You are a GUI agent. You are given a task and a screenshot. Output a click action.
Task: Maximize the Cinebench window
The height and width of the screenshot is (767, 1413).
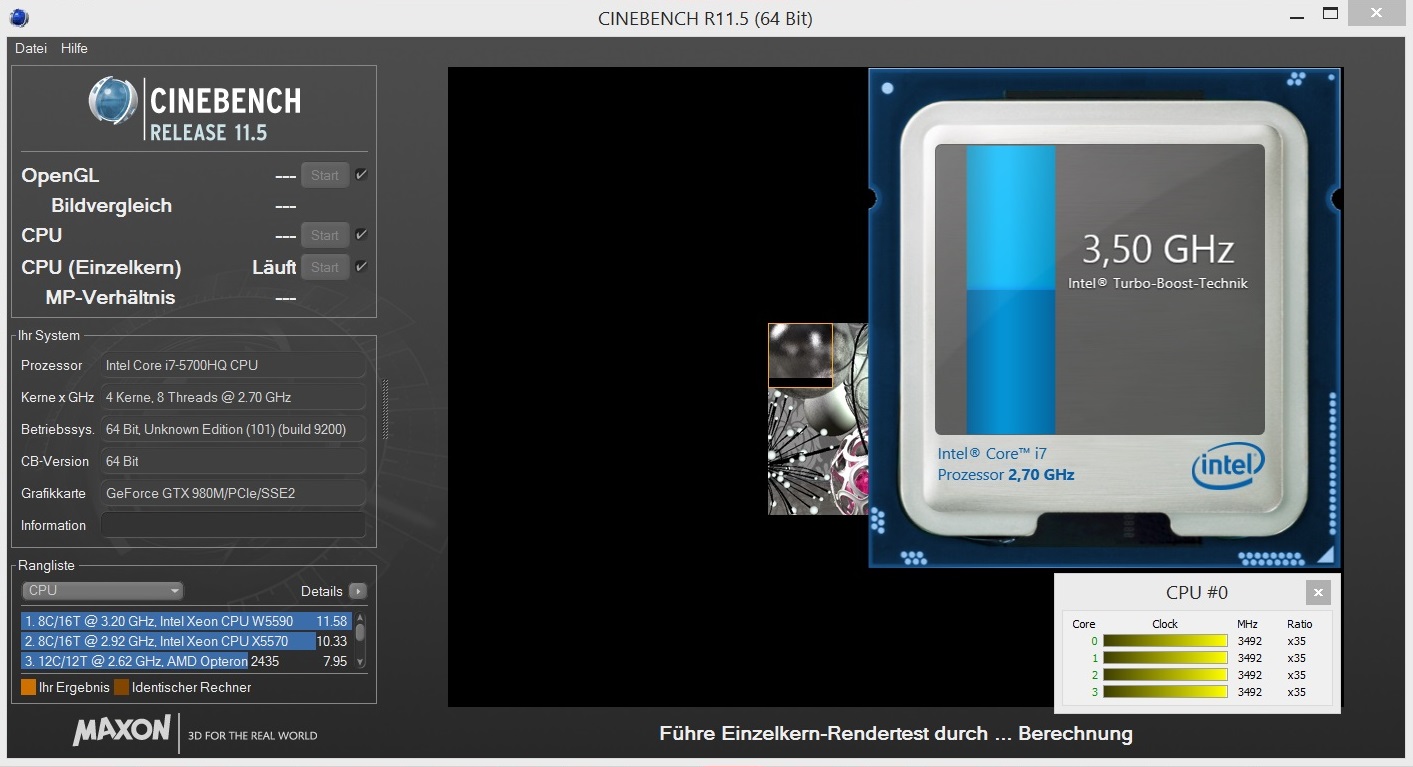[1330, 14]
